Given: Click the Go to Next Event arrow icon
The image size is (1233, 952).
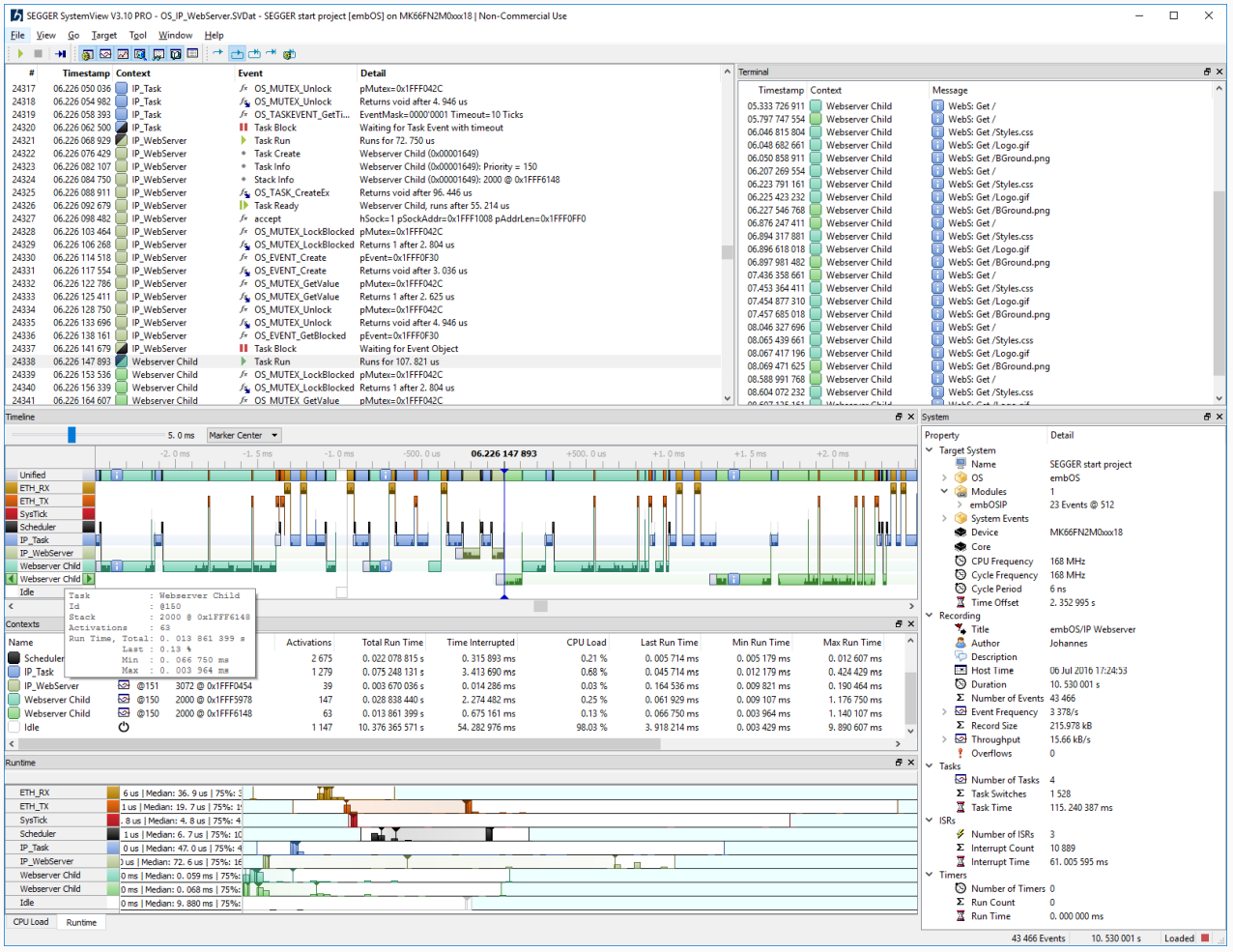Looking at the screenshot, I should coord(217,54).
